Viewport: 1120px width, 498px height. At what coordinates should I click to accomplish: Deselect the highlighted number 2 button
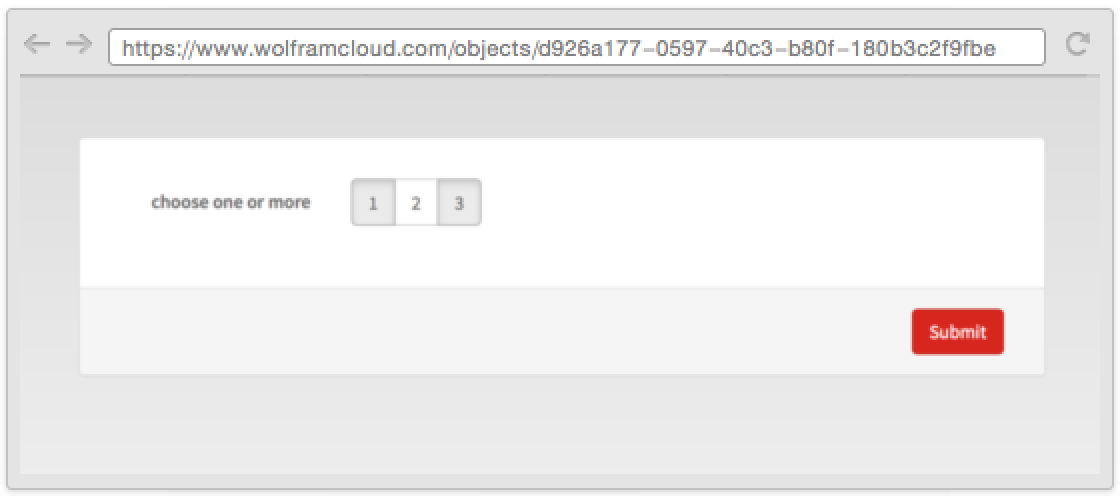416,203
